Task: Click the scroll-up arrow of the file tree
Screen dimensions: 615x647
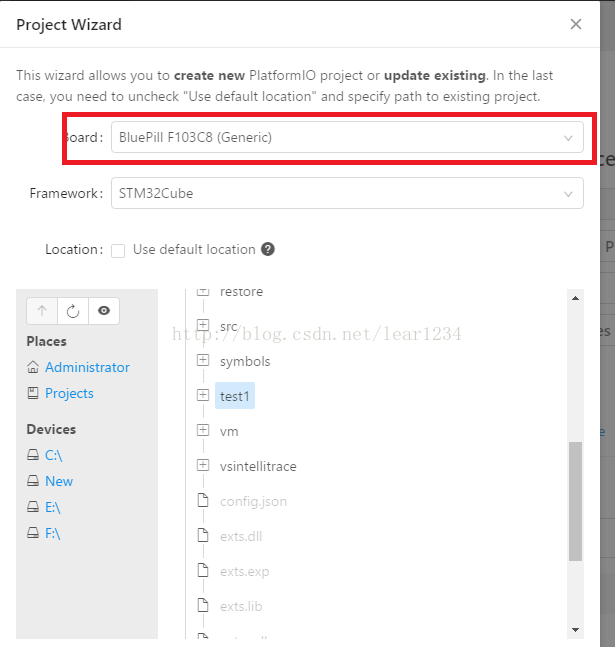Action: point(575,298)
